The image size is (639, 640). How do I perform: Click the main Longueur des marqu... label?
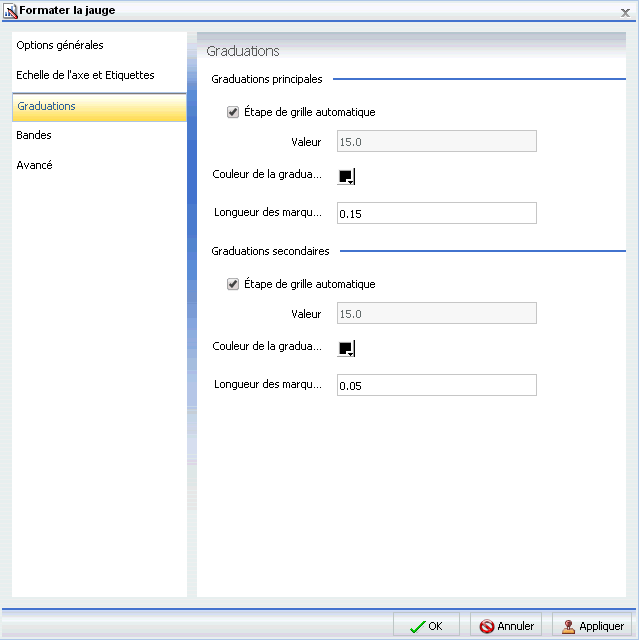tap(268, 213)
